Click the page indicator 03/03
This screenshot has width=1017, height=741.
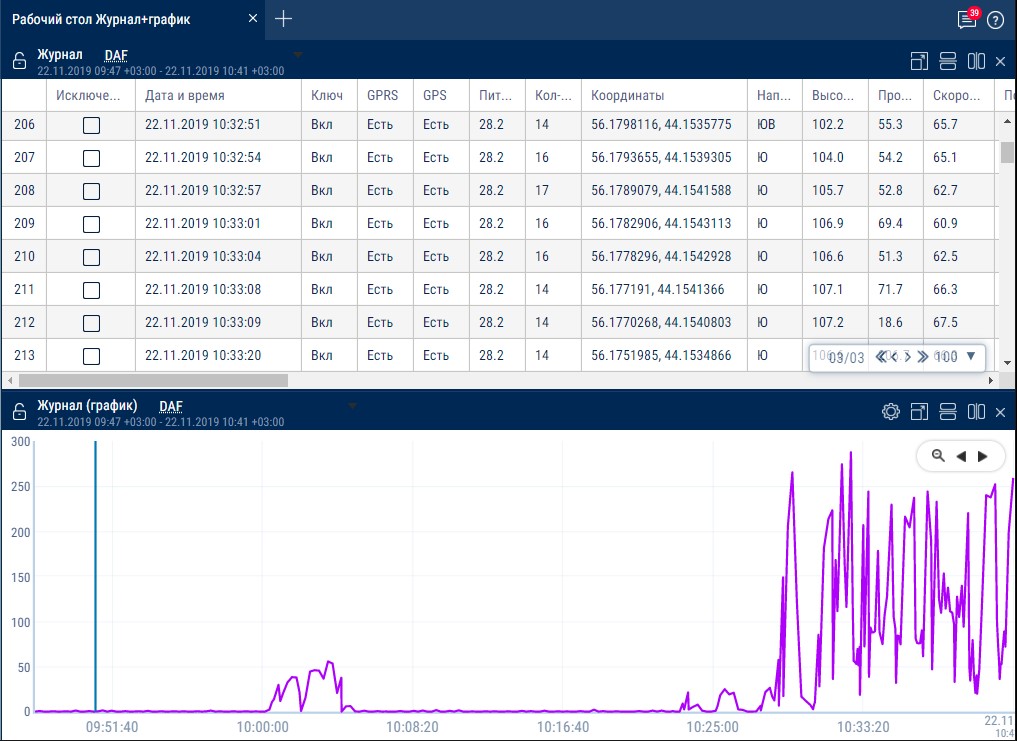click(846, 358)
